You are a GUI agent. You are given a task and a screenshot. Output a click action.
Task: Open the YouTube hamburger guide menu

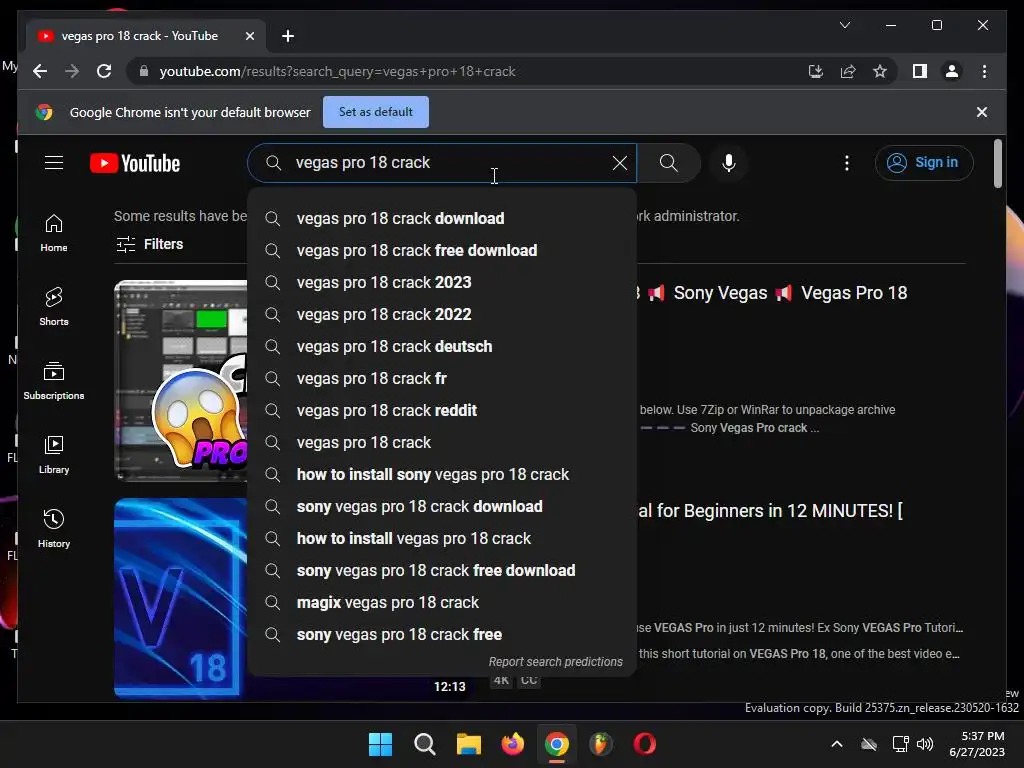(x=54, y=163)
